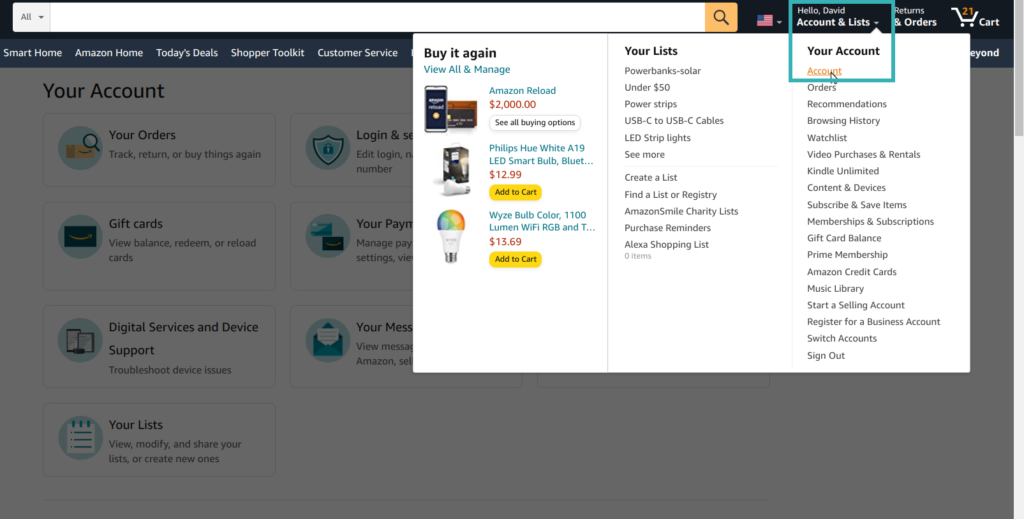Click Sign Out
The height and width of the screenshot is (519, 1024).
pos(826,356)
